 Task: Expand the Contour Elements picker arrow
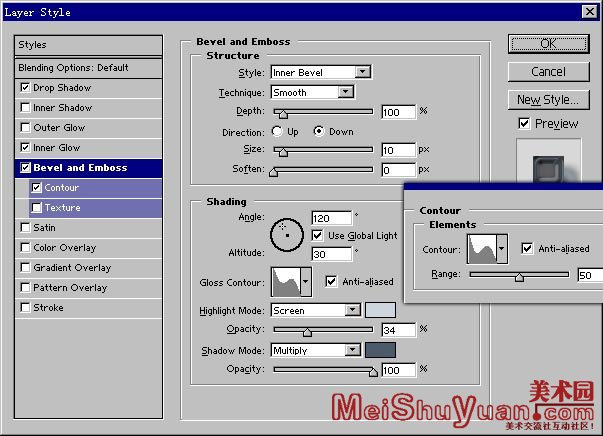coord(502,249)
